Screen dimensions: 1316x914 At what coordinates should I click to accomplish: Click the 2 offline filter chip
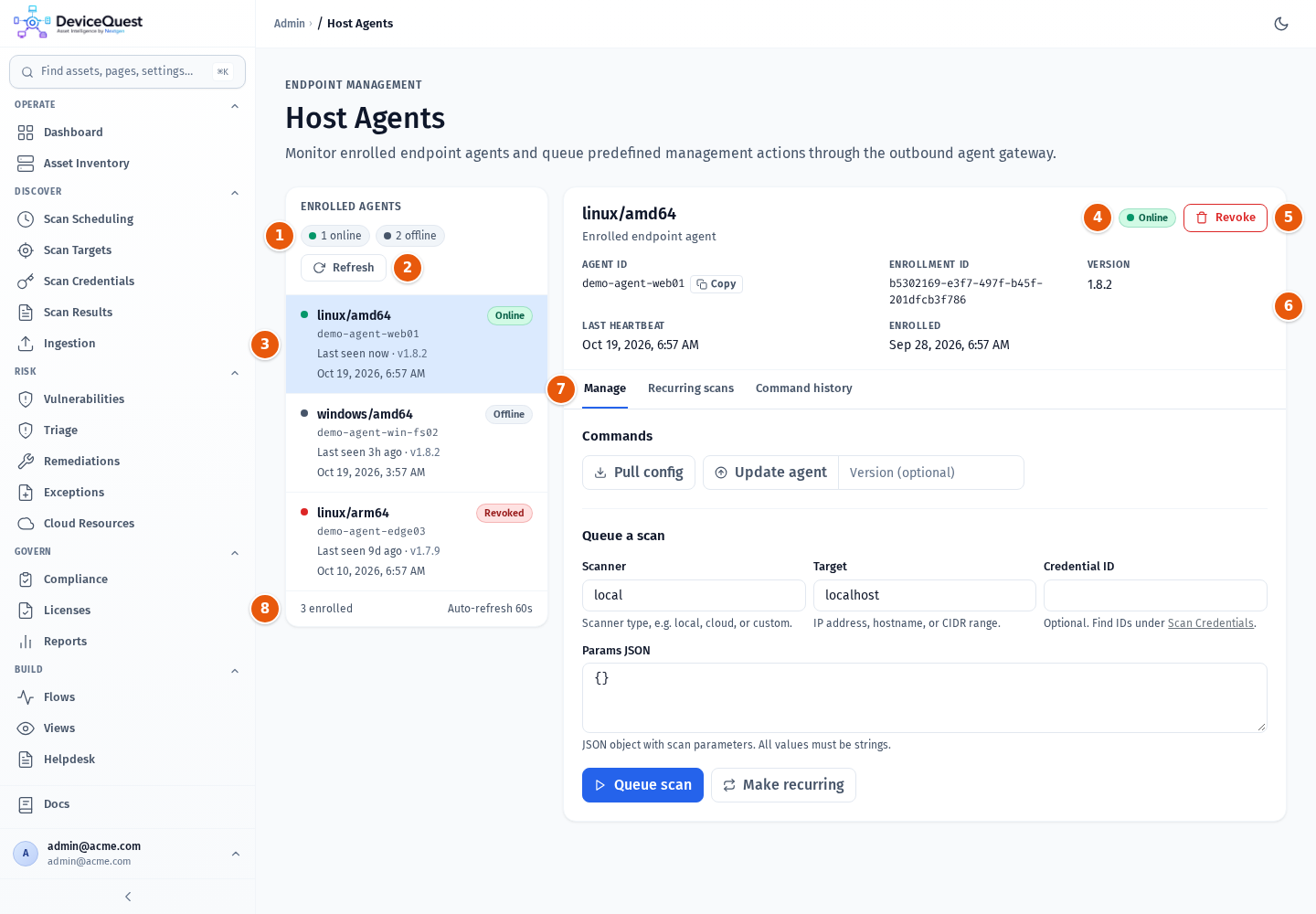click(410, 236)
